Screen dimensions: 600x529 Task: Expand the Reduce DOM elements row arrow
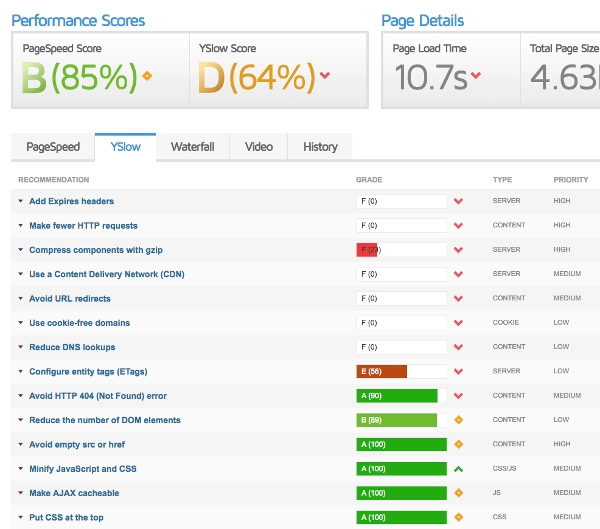pyautogui.click(x=21, y=420)
